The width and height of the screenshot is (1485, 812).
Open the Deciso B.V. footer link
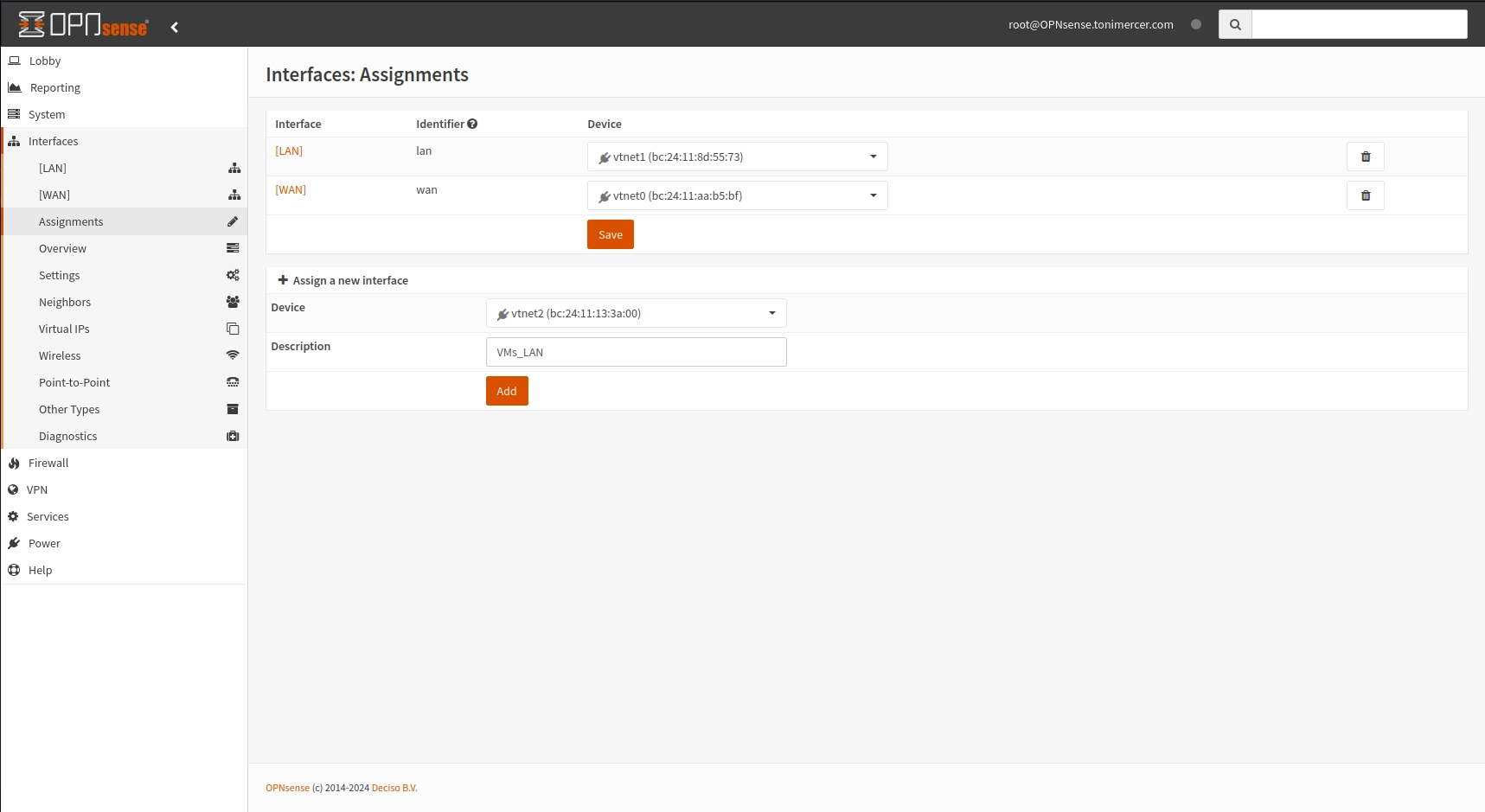click(x=394, y=788)
